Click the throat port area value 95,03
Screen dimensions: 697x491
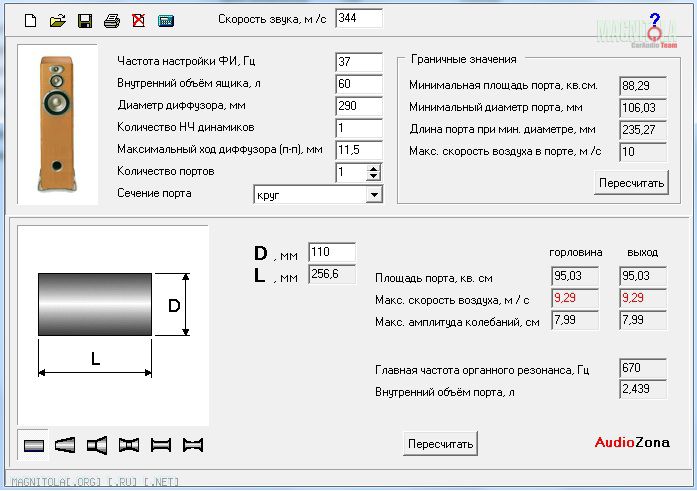pyautogui.click(x=575, y=276)
